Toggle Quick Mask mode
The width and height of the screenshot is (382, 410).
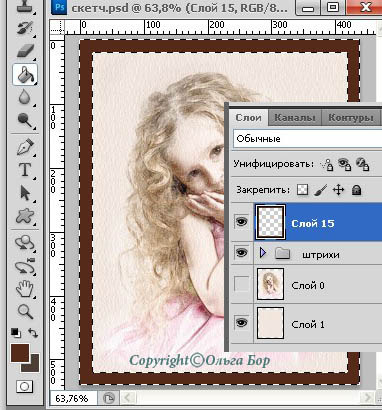pos(25,387)
